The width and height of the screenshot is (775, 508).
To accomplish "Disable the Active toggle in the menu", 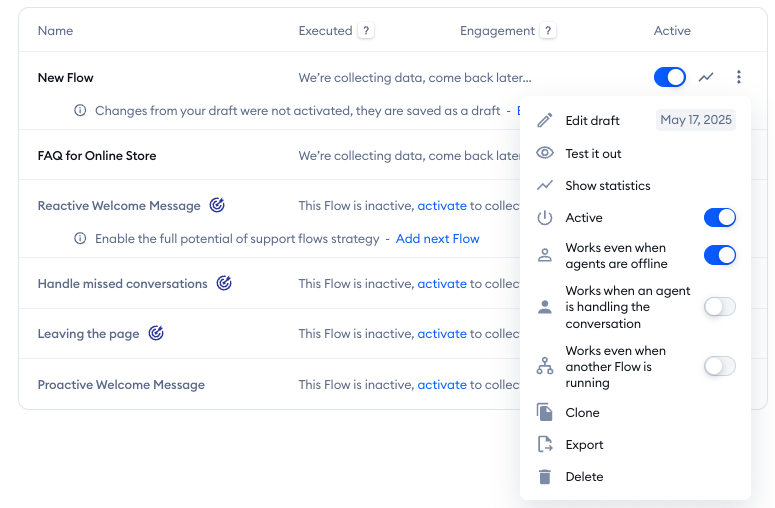I will 719,218.
